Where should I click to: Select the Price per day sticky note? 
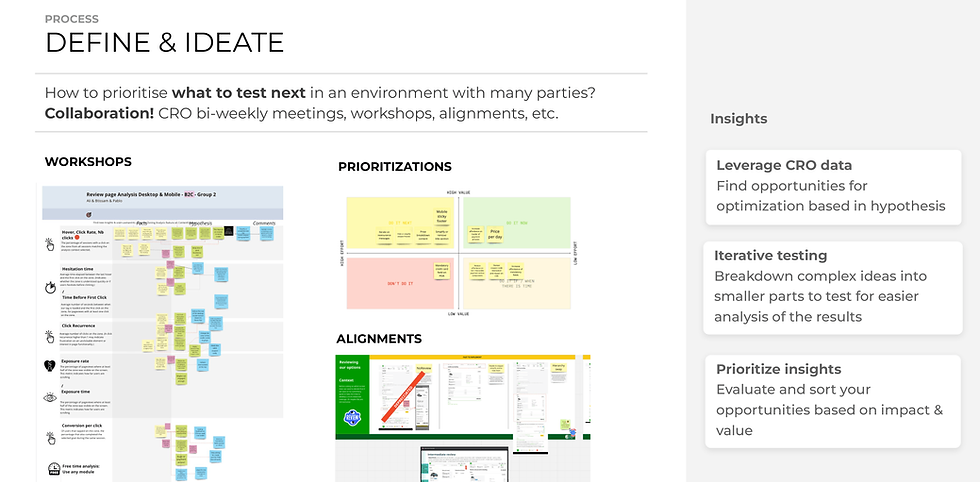point(494,234)
